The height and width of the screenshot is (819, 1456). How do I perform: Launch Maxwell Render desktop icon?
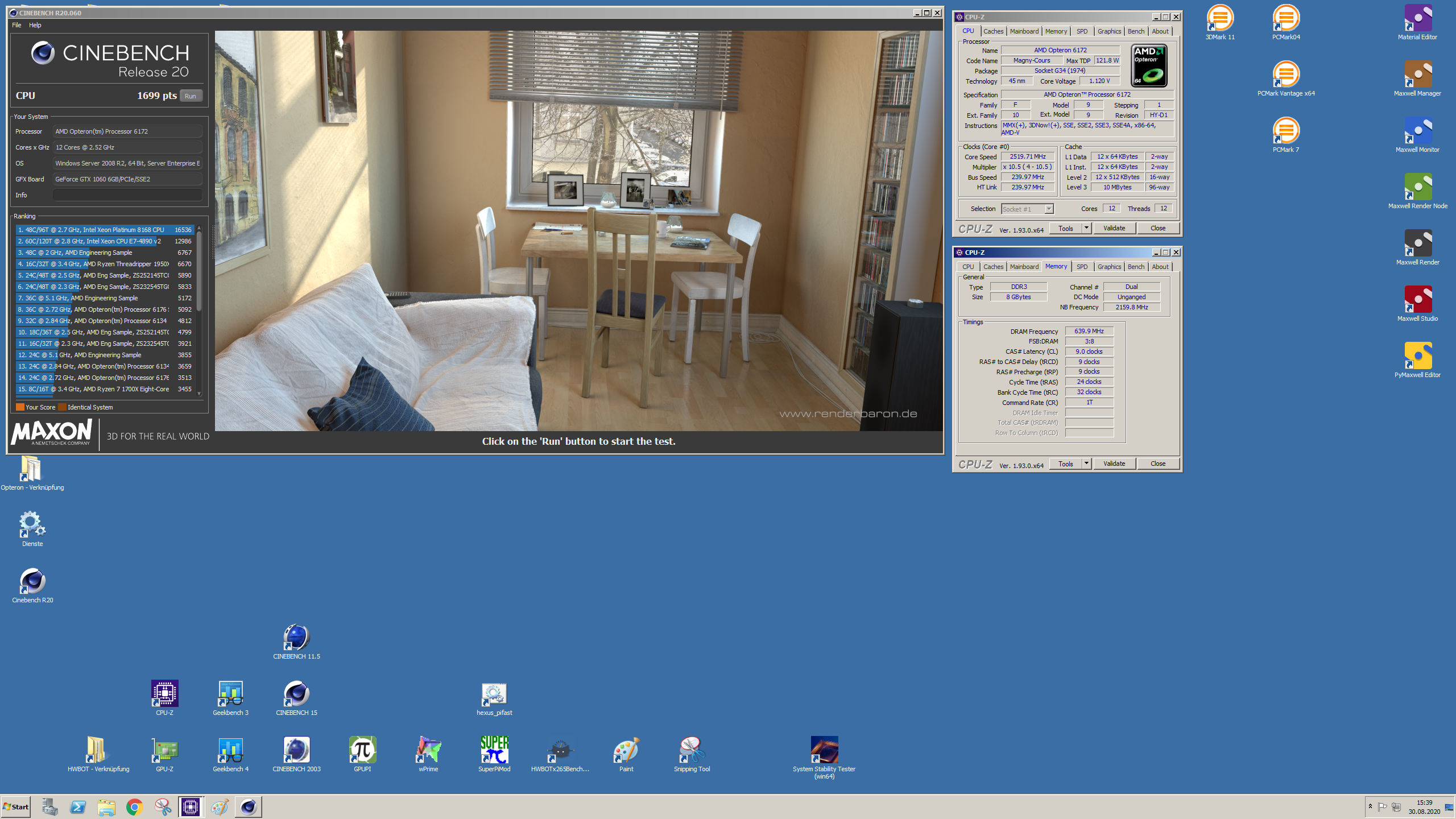click(1417, 247)
